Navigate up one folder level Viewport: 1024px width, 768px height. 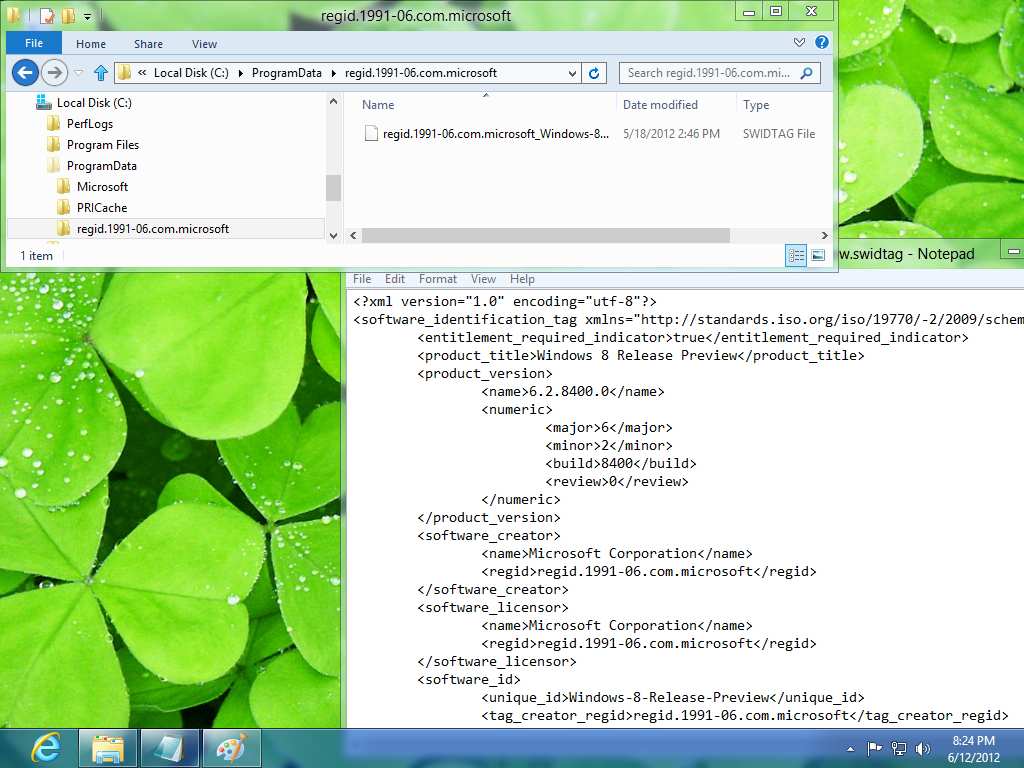click(101, 72)
